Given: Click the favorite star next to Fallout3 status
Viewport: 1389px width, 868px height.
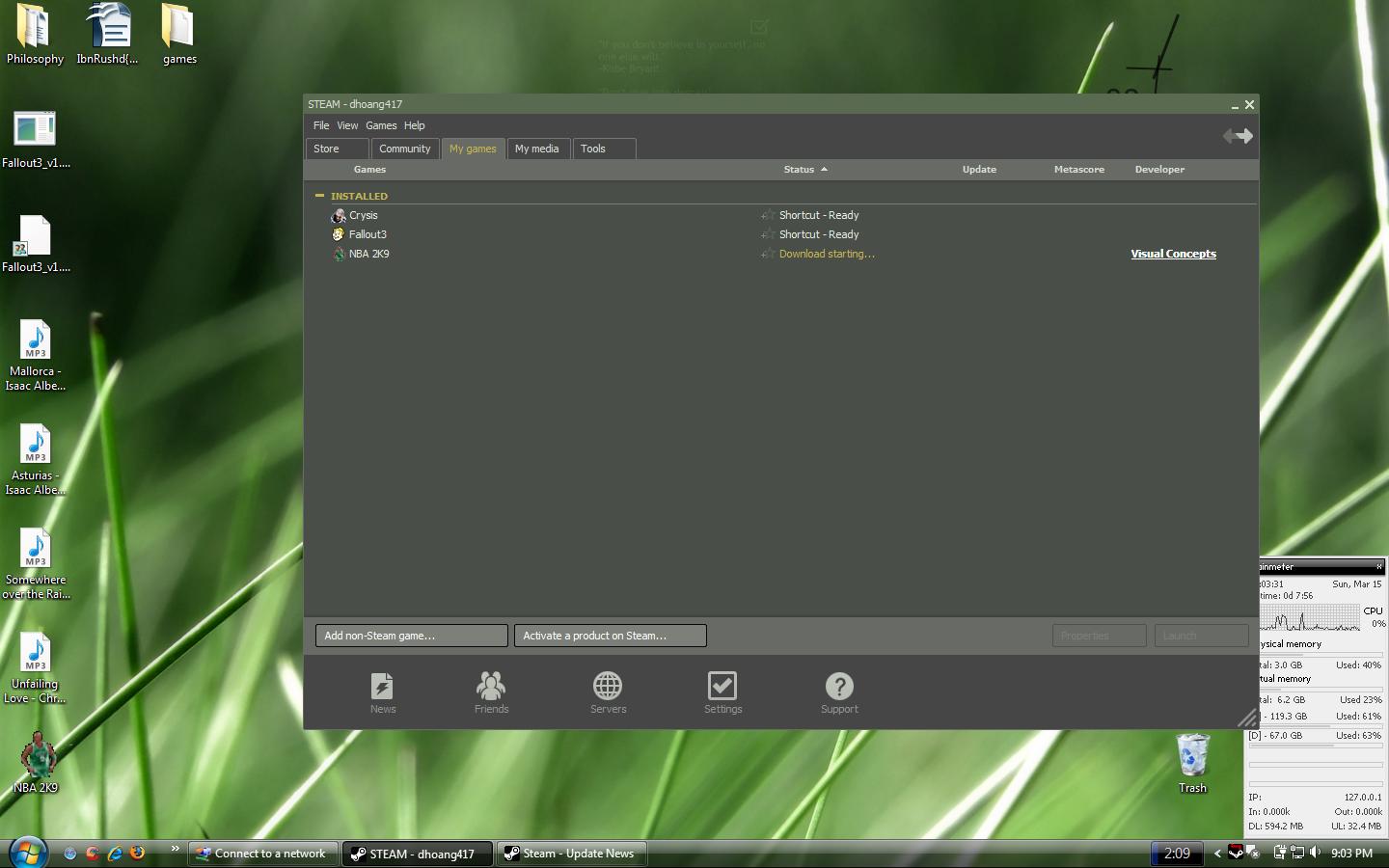Looking at the screenshot, I should [768, 234].
